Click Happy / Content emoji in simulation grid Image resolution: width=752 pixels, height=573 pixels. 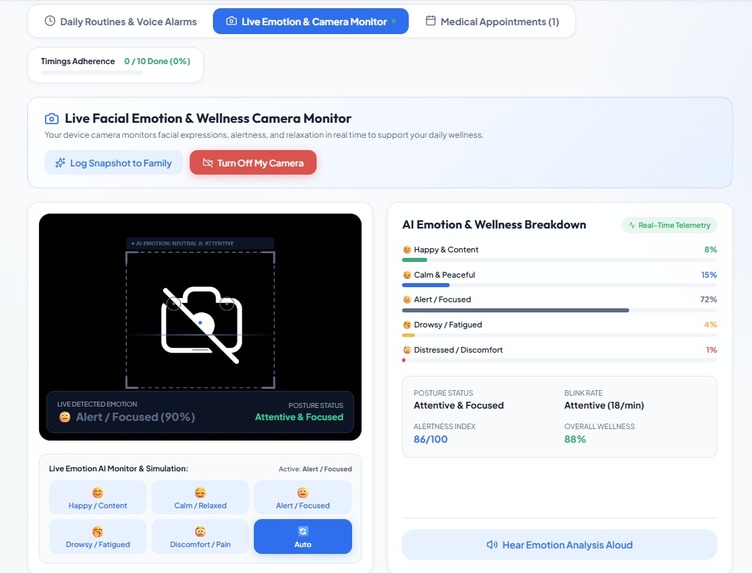98,492
